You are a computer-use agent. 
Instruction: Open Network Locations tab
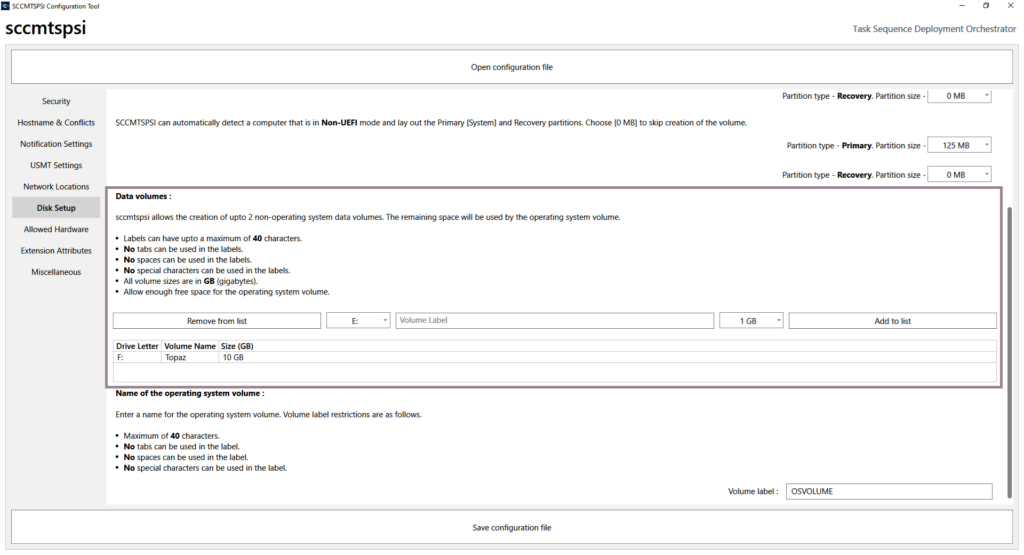(x=56, y=187)
